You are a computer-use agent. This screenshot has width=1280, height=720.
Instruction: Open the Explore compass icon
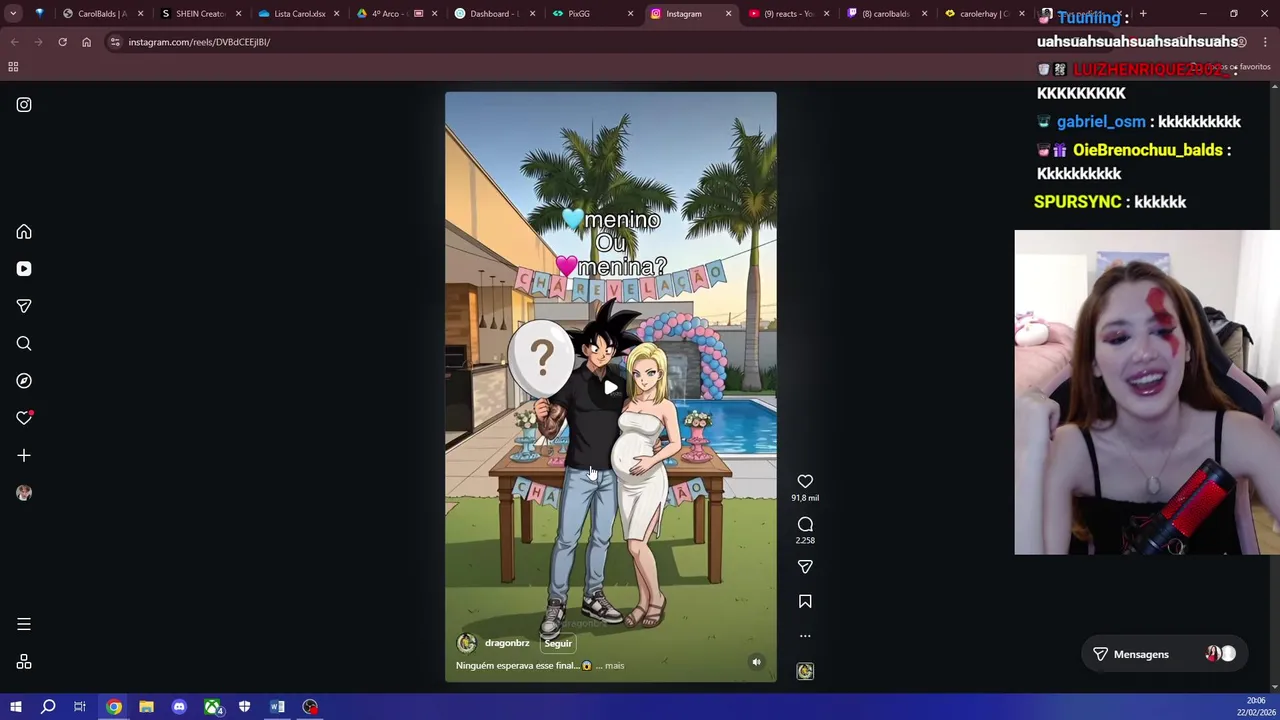24,381
